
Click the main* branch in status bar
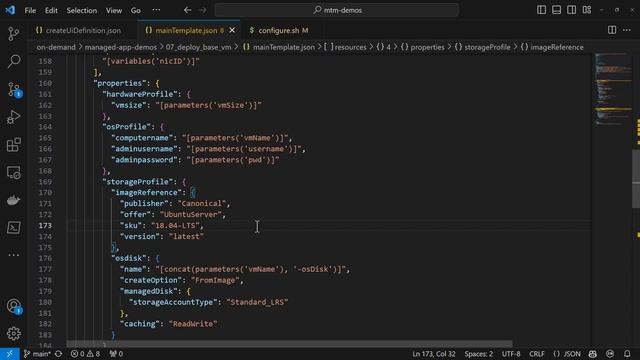point(37,354)
